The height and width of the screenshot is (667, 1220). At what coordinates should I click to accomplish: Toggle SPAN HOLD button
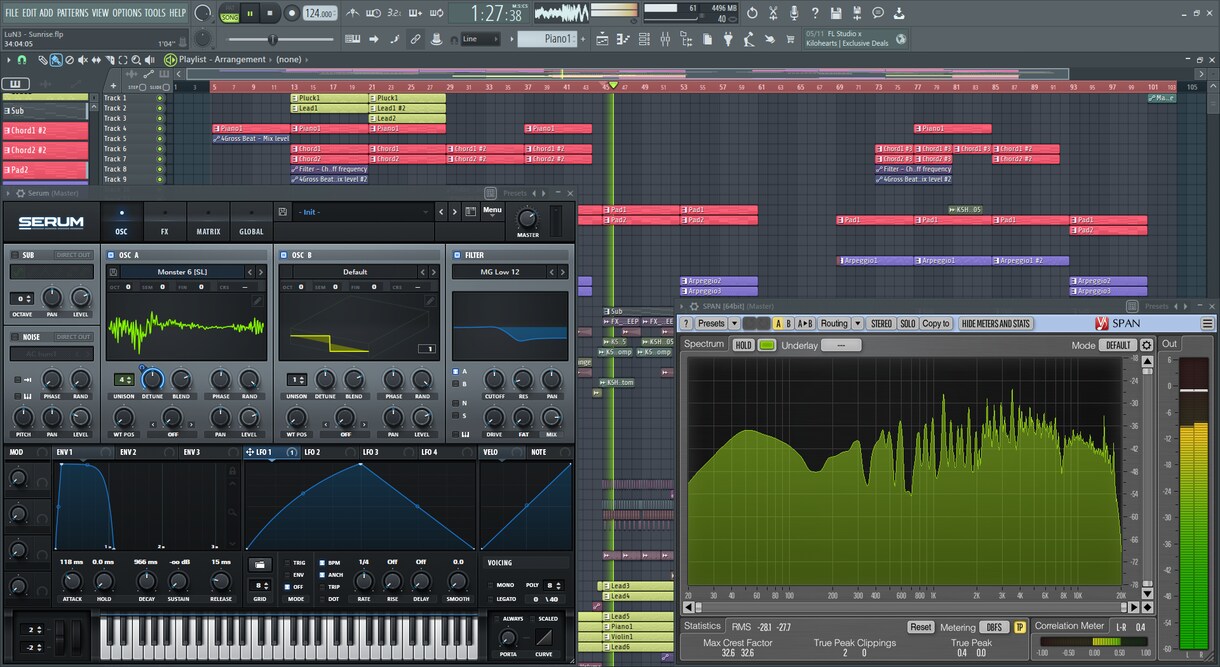click(x=743, y=345)
